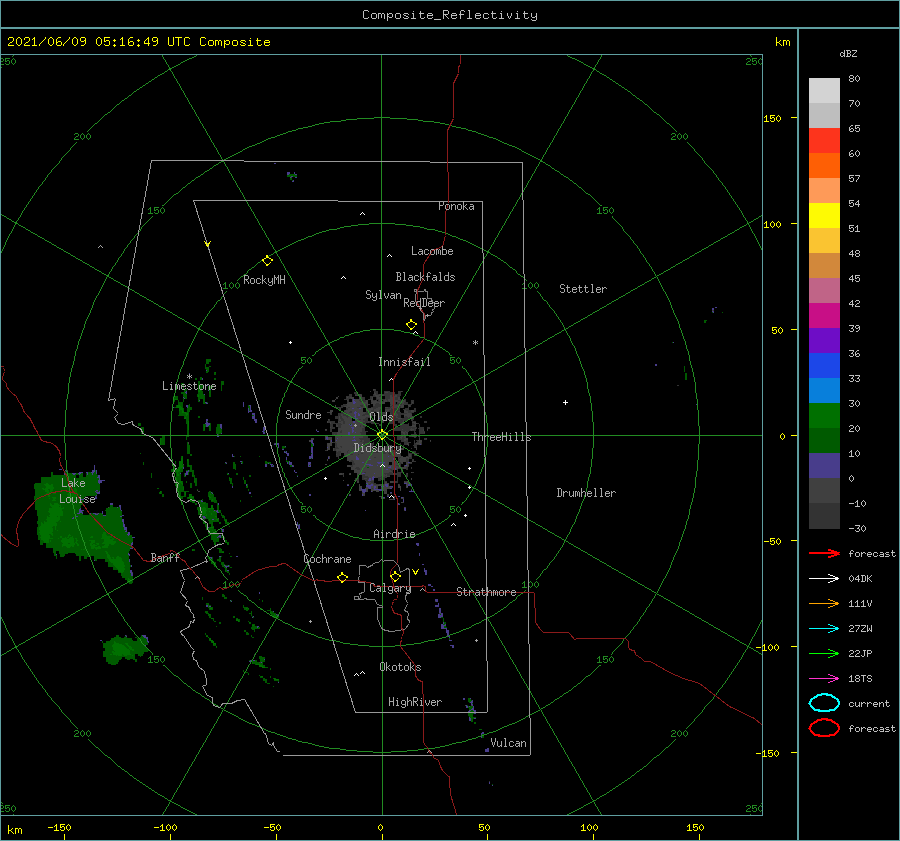The image size is (900, 841).
Task: Click the dBZ legend heading
Action: coord(848,53)
